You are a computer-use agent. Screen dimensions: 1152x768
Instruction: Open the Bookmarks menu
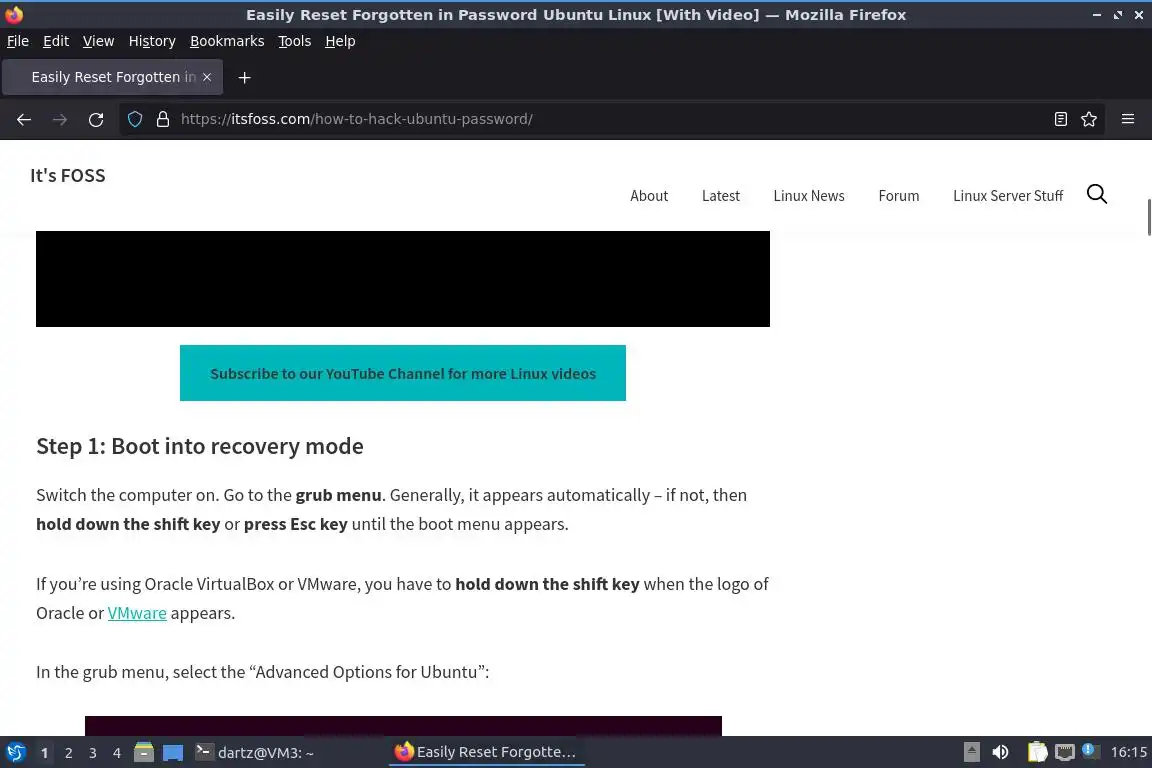point(227,41)
